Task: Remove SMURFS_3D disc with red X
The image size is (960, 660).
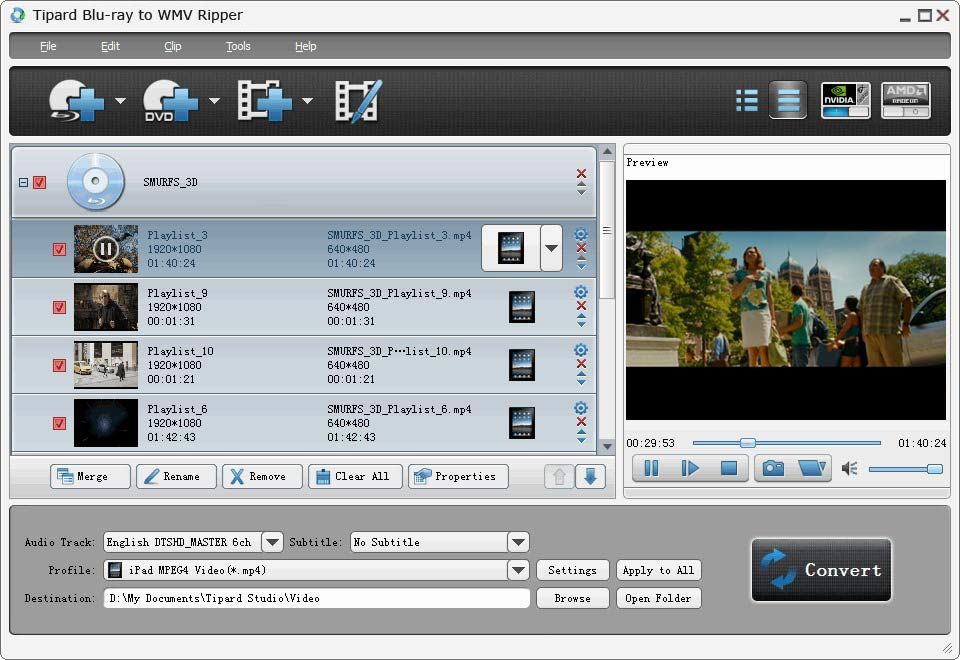Action: click(x=582, y=173)
